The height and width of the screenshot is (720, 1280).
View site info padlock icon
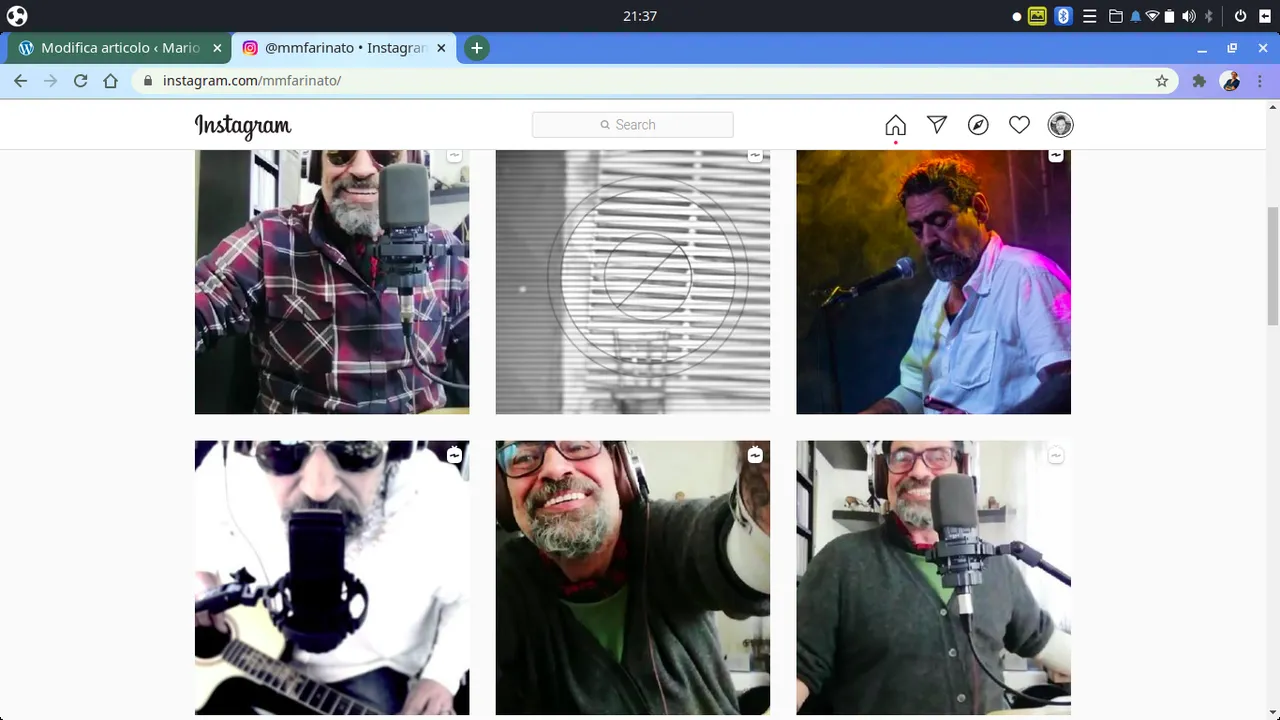148,81
